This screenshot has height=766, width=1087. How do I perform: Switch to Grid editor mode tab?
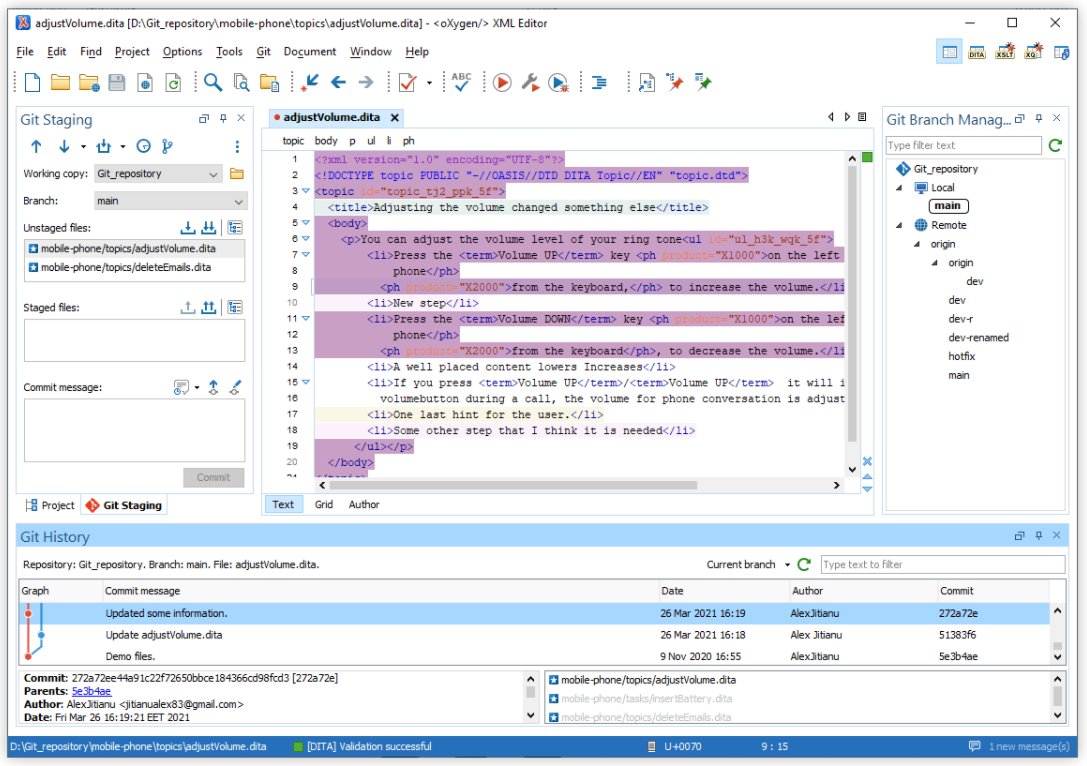(324, 505)
